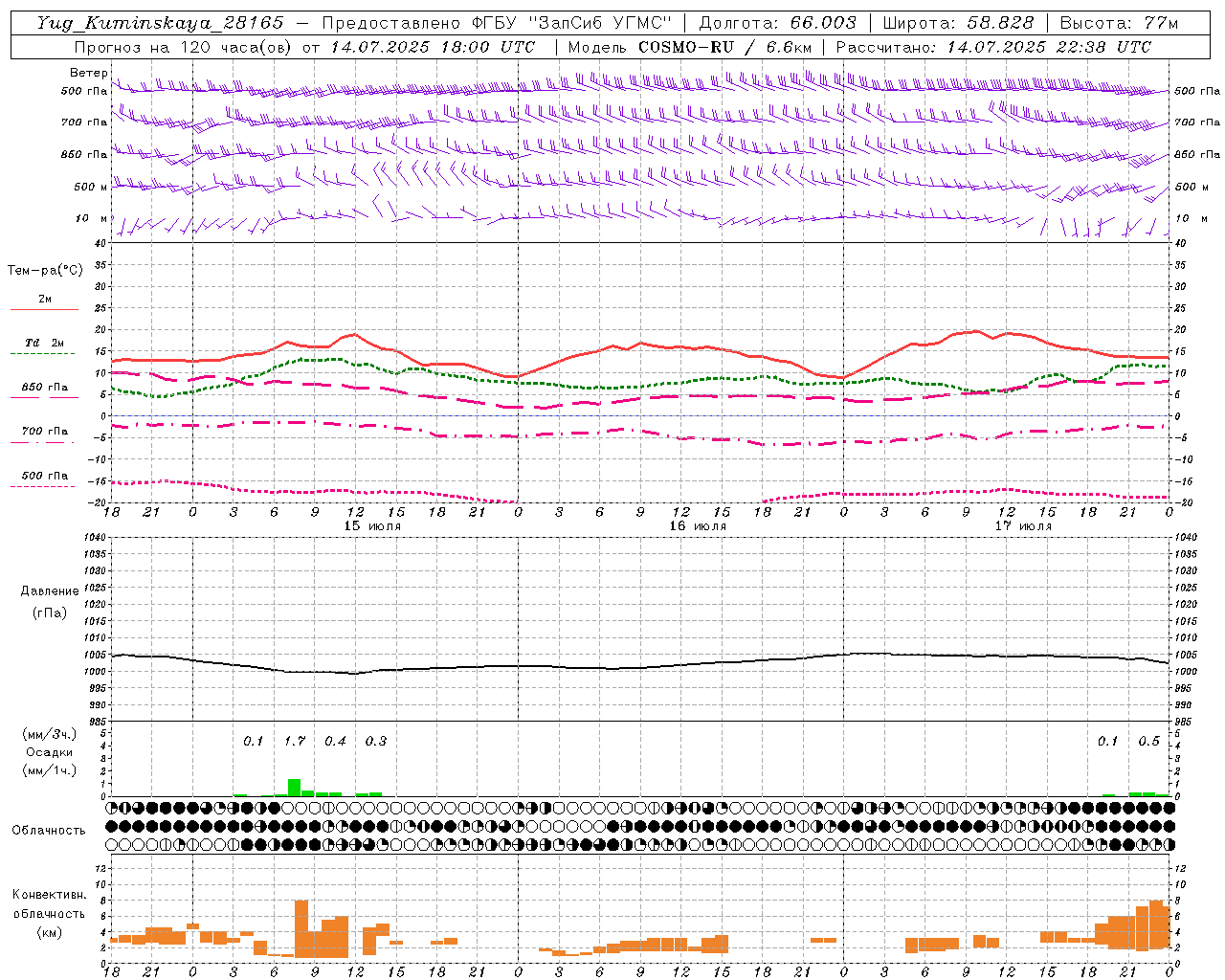Click the 700 гПа label in temperature legend

click(x=45, y=432)
